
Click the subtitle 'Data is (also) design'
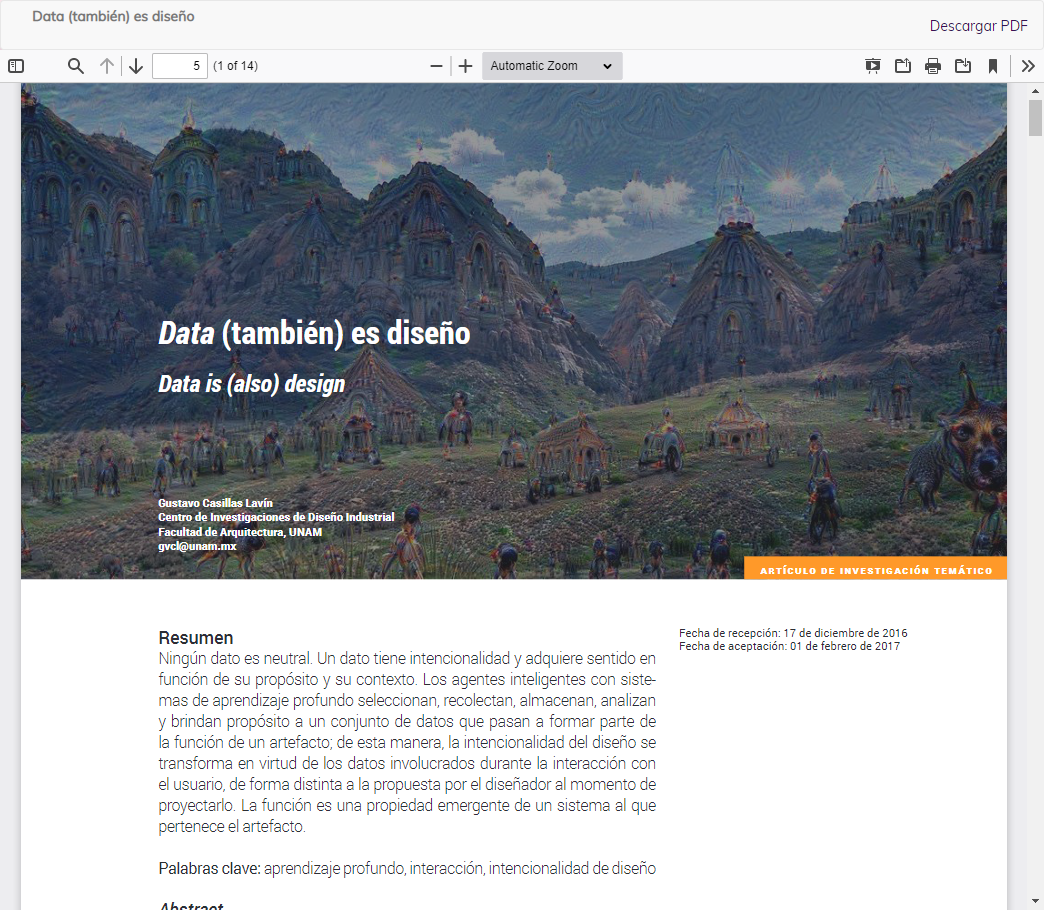point(252,383)
